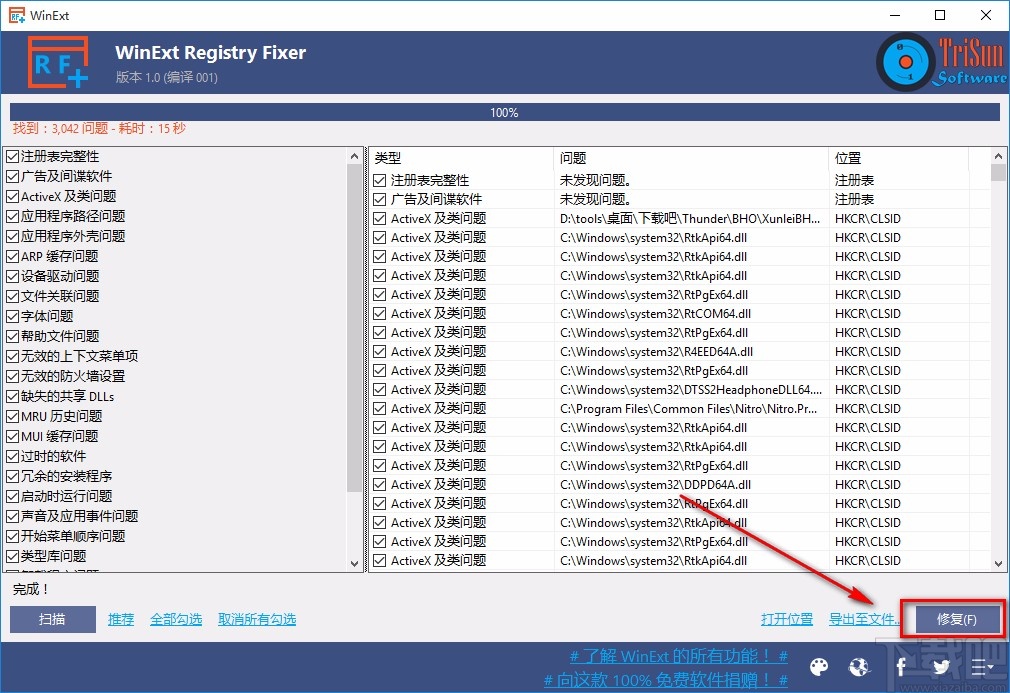Click the globe language icon

point(859,667)
